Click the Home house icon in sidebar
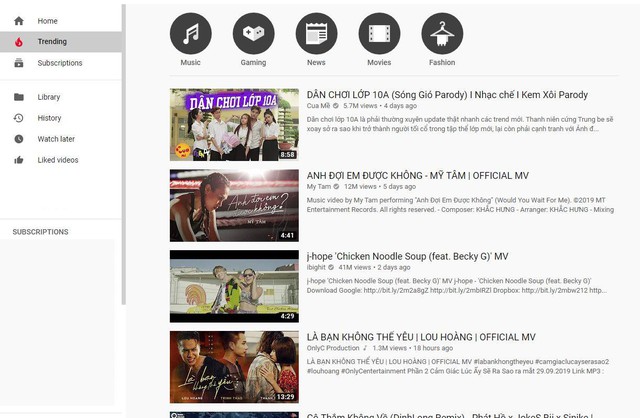 pyautogui.click(x=19, y=21)
